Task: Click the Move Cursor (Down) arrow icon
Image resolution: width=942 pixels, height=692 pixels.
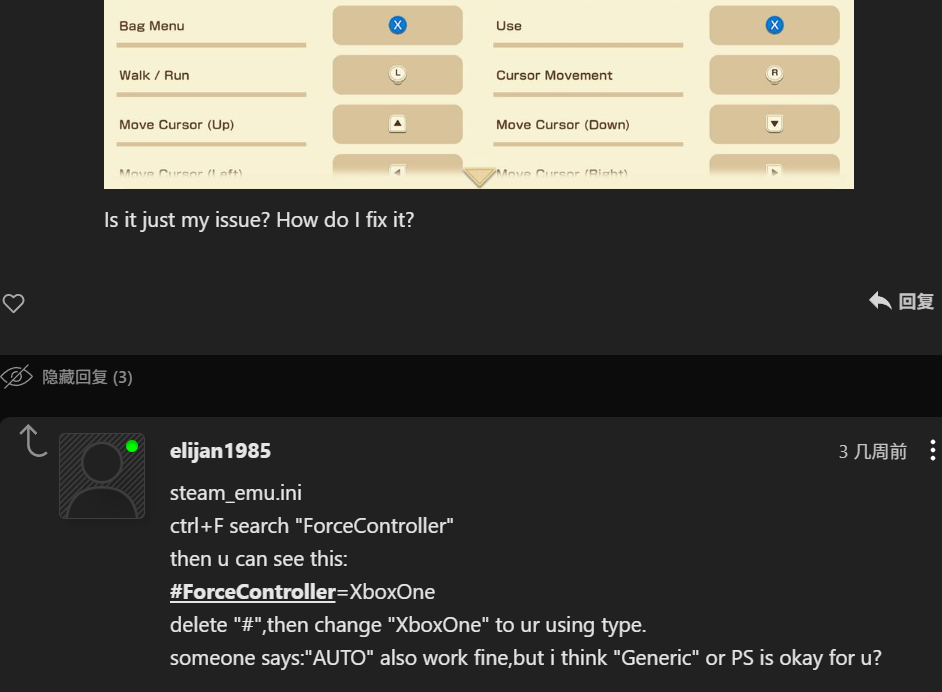Action: point(774,124)
